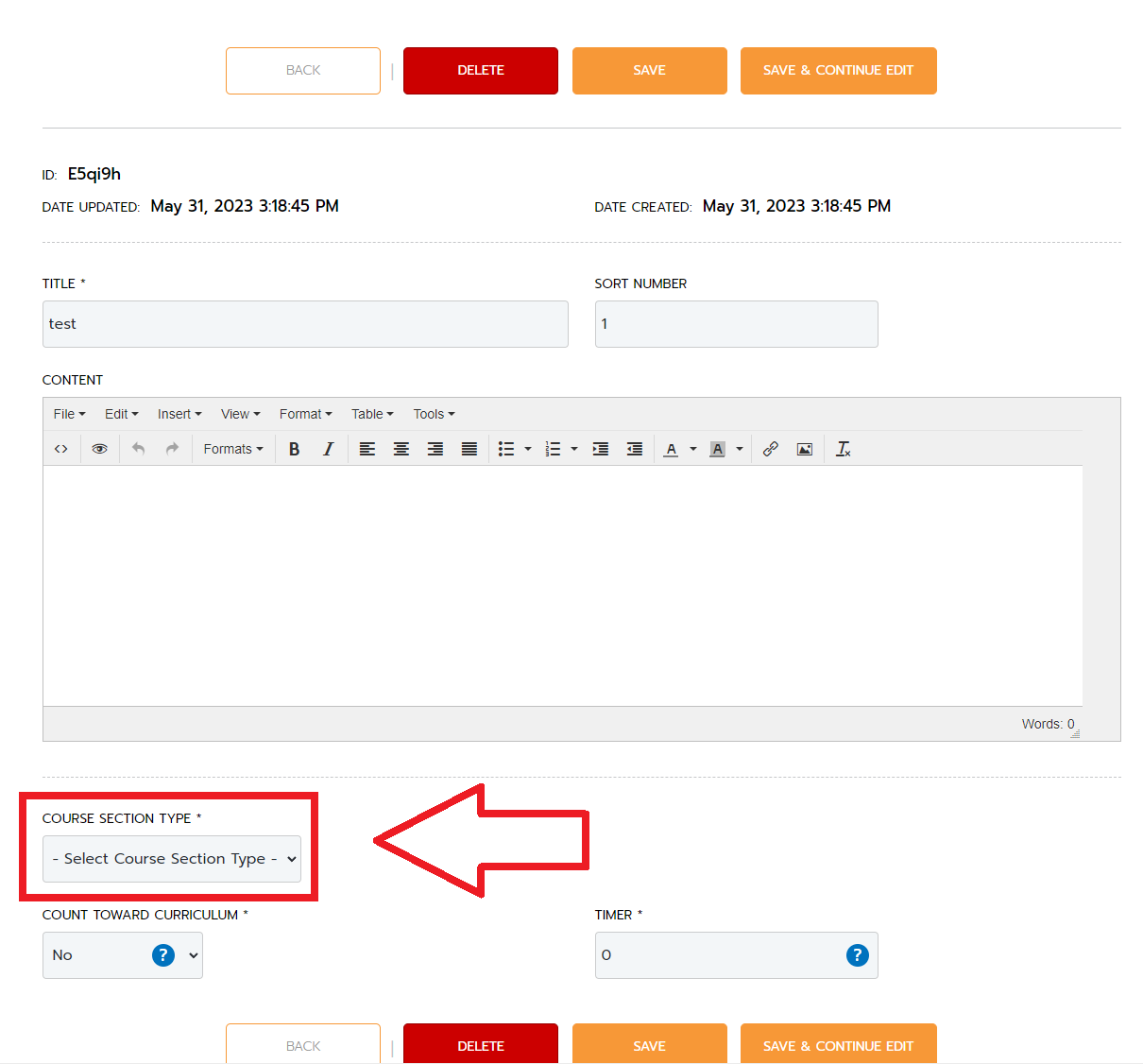
Task: Toggle the editor preview eye icon
Action: point(99,448)
